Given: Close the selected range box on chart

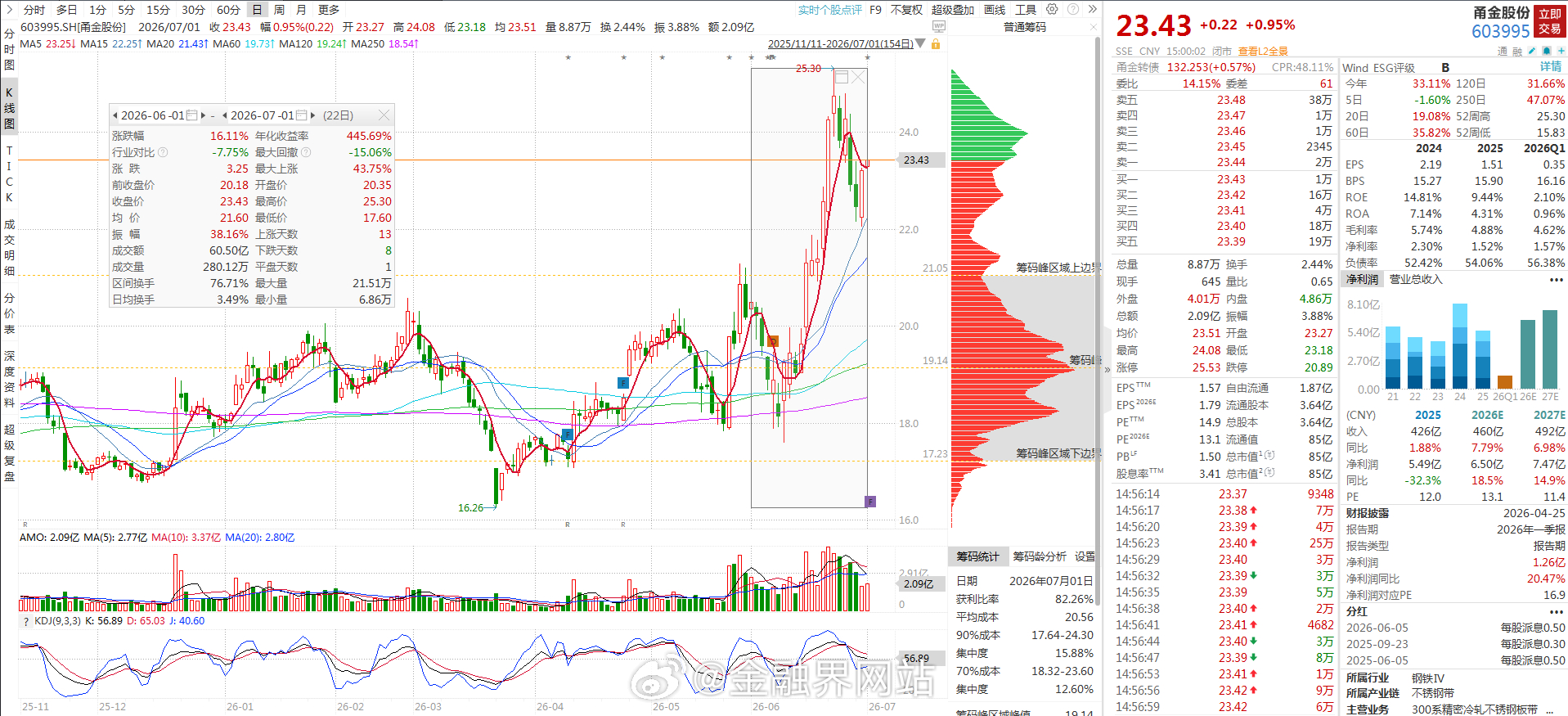Looking at the screenshot, I should [x=858, y=77].
